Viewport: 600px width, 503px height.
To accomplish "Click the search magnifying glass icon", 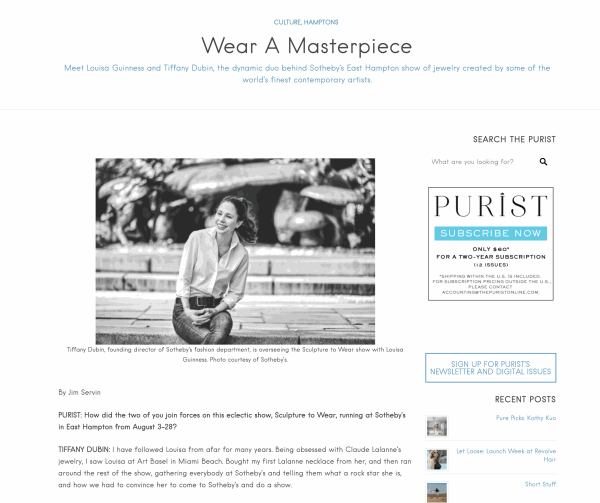I will (543, 162).
